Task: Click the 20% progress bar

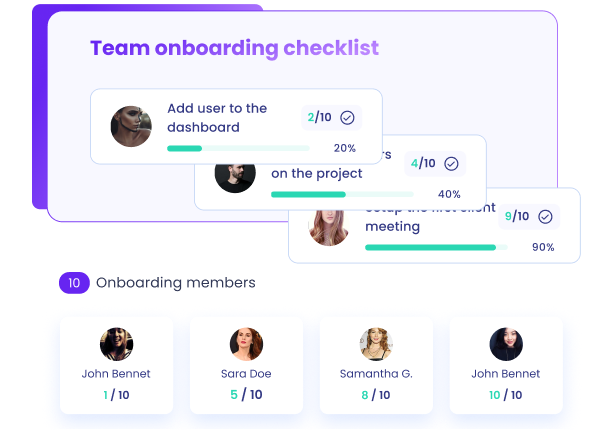Action: (x=238, y=149)
